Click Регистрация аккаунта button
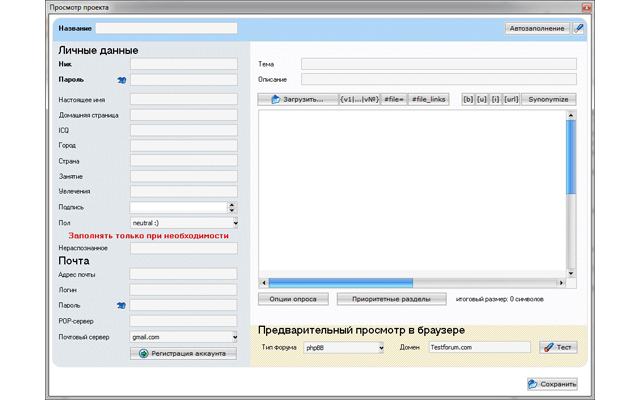Image resolution: width=640 pixels, height=400 pixels. pos(188,353)
